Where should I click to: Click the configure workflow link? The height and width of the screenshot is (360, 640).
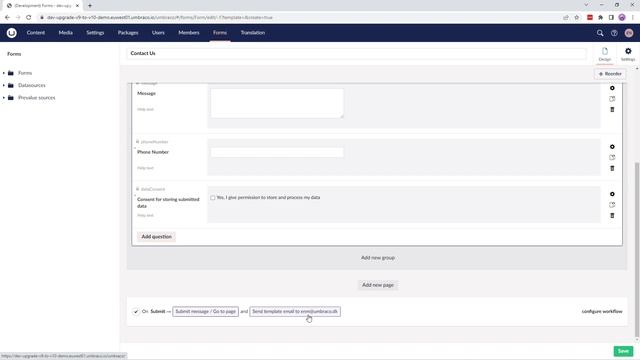(x=602, y=311)
